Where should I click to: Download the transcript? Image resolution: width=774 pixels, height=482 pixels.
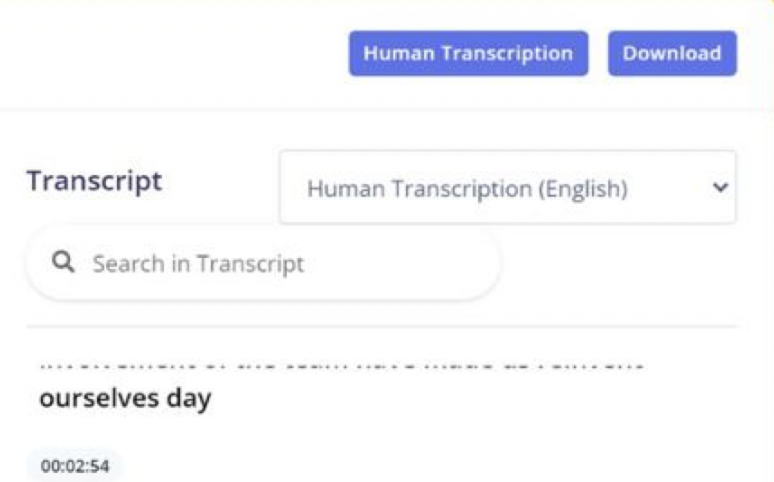[672, 53]
